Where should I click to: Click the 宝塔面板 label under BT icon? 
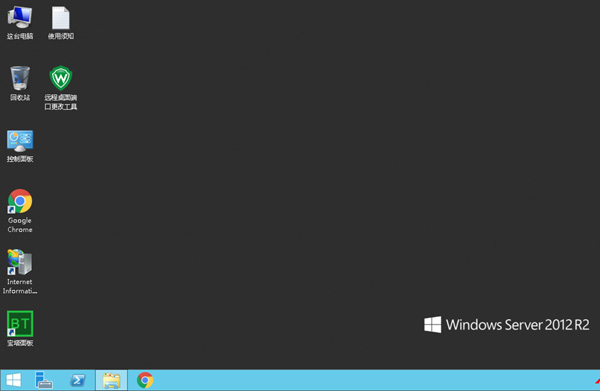point(20,343)
